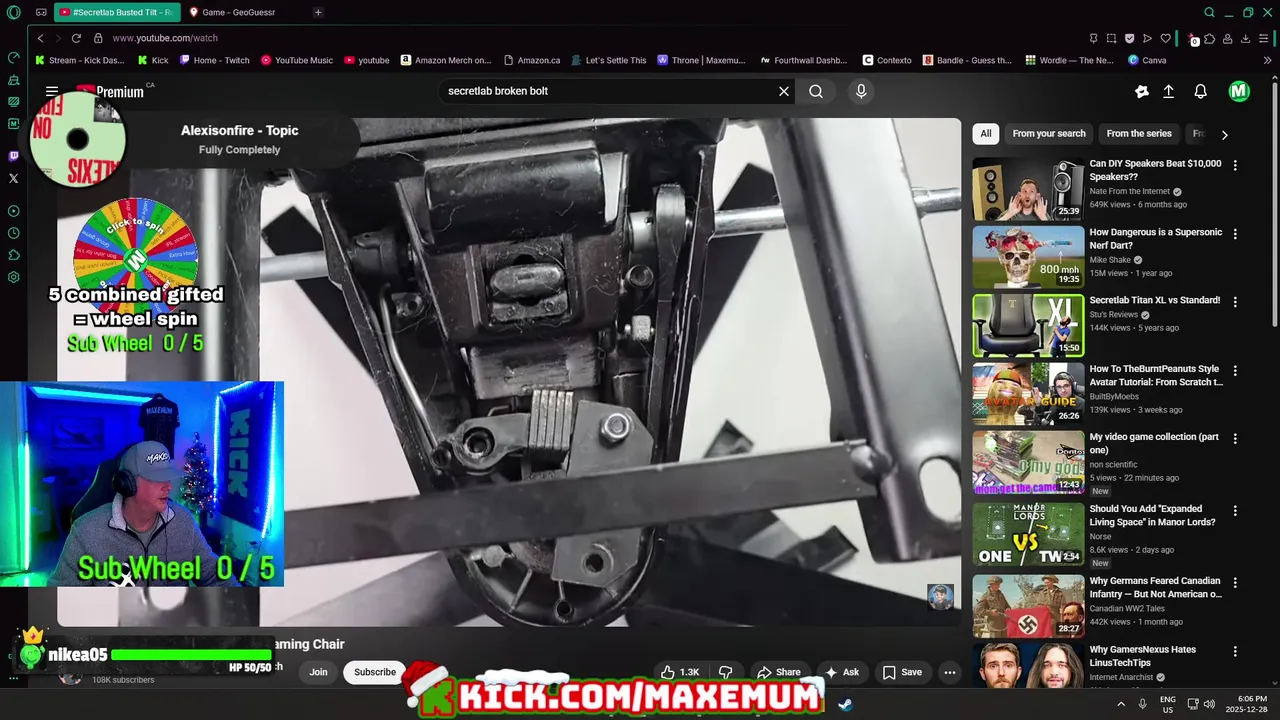Screen dimensions: 1280x720
Task: Search YouTube with voice microphone
Action: [861, 91]
